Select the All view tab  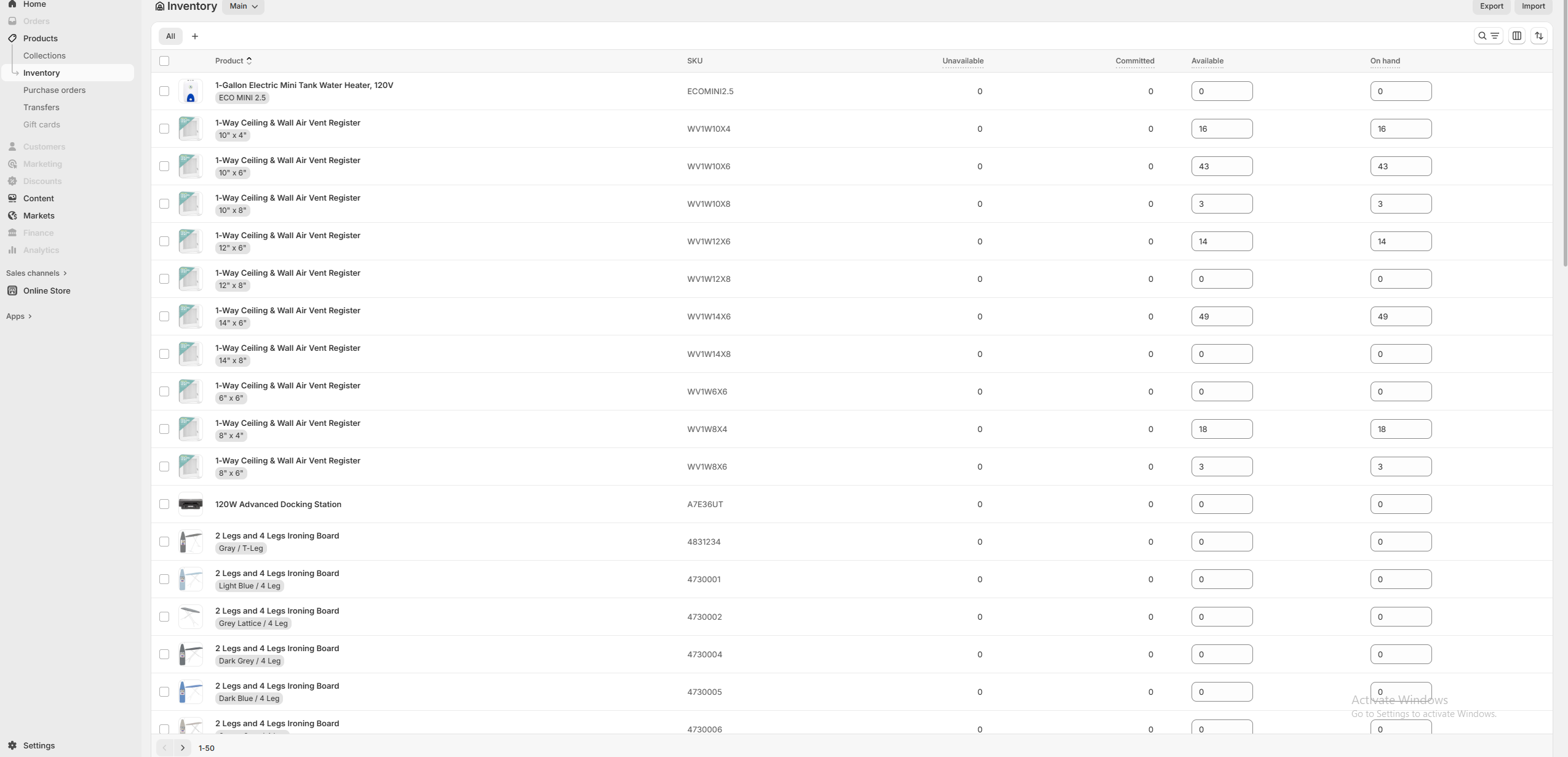click(170, 36)
